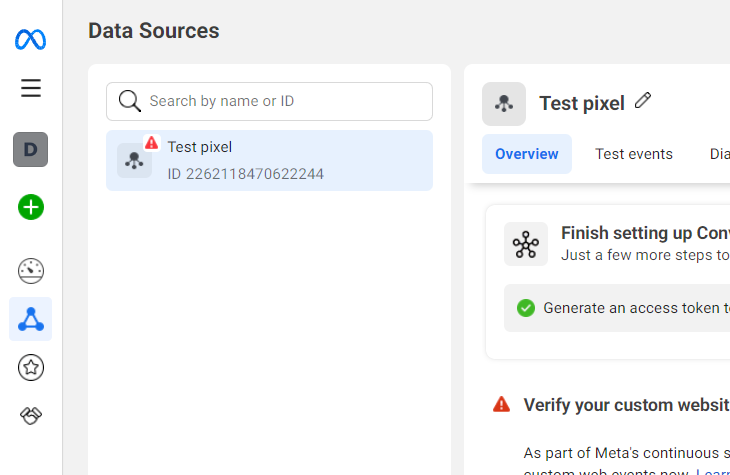
Task: Open the handshake Partner Integrations icon
Action: click(x=31, y=415)
